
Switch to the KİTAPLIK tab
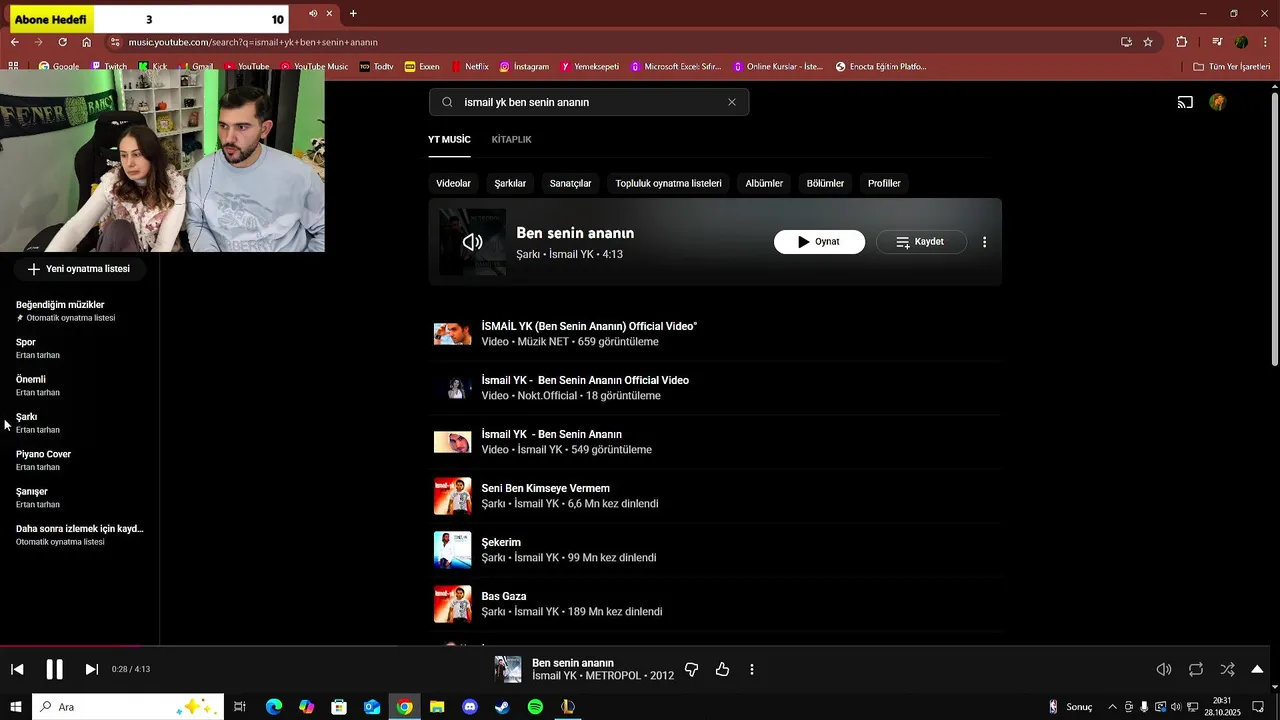pyautogui.click(x=511, y=139)
